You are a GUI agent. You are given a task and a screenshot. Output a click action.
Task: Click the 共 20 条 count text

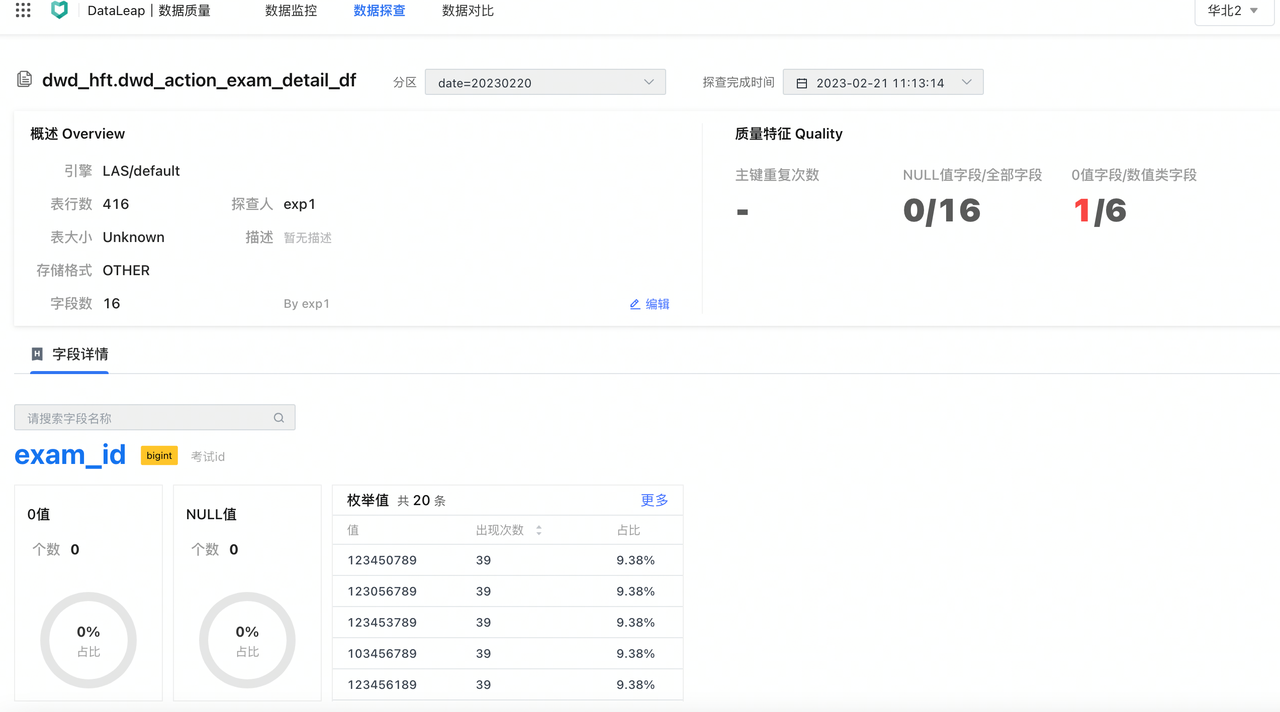[421, 501]
